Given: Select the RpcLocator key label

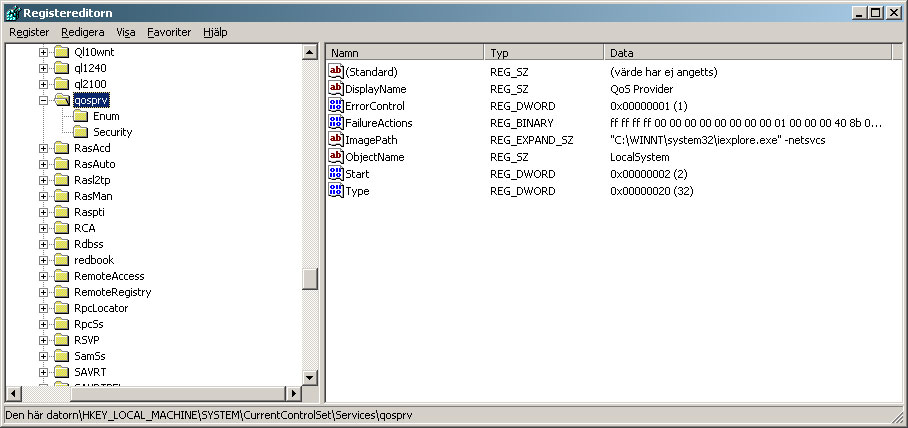Looking at the screenshot, I should (x=101, y=308).
